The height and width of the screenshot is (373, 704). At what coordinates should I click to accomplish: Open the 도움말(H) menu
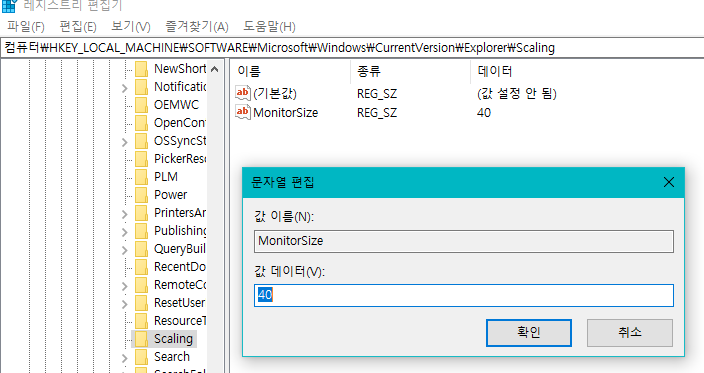pyautogui.click(x=269, y=26)
